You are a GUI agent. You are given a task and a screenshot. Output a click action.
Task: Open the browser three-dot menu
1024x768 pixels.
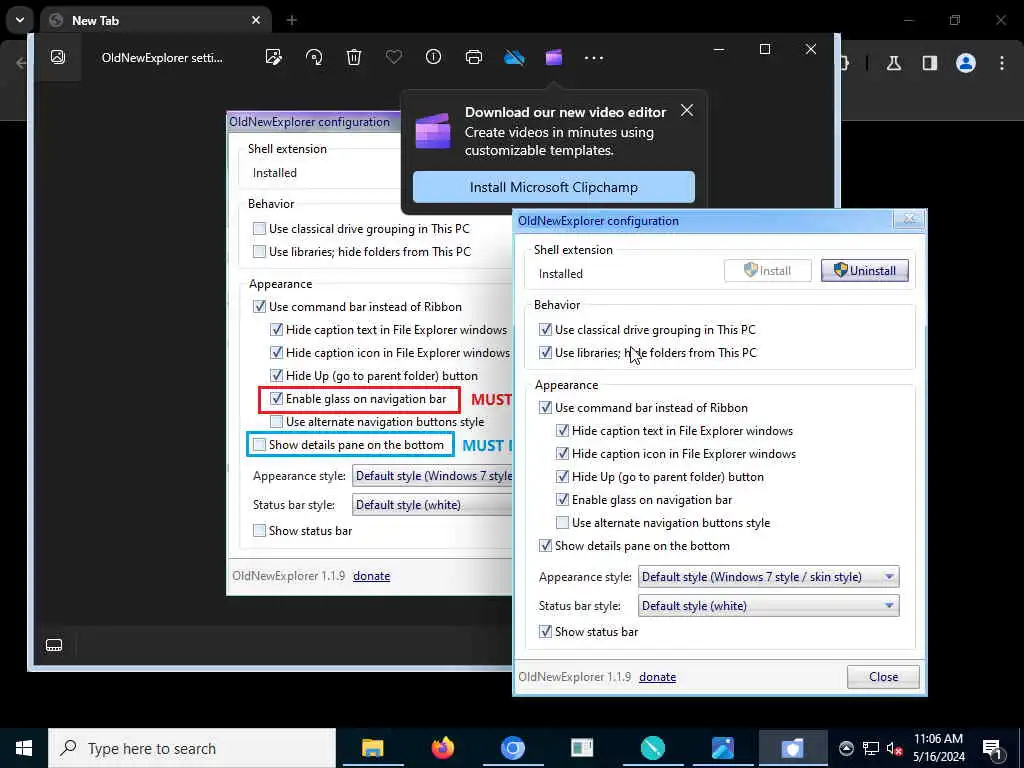(1002, 63)
